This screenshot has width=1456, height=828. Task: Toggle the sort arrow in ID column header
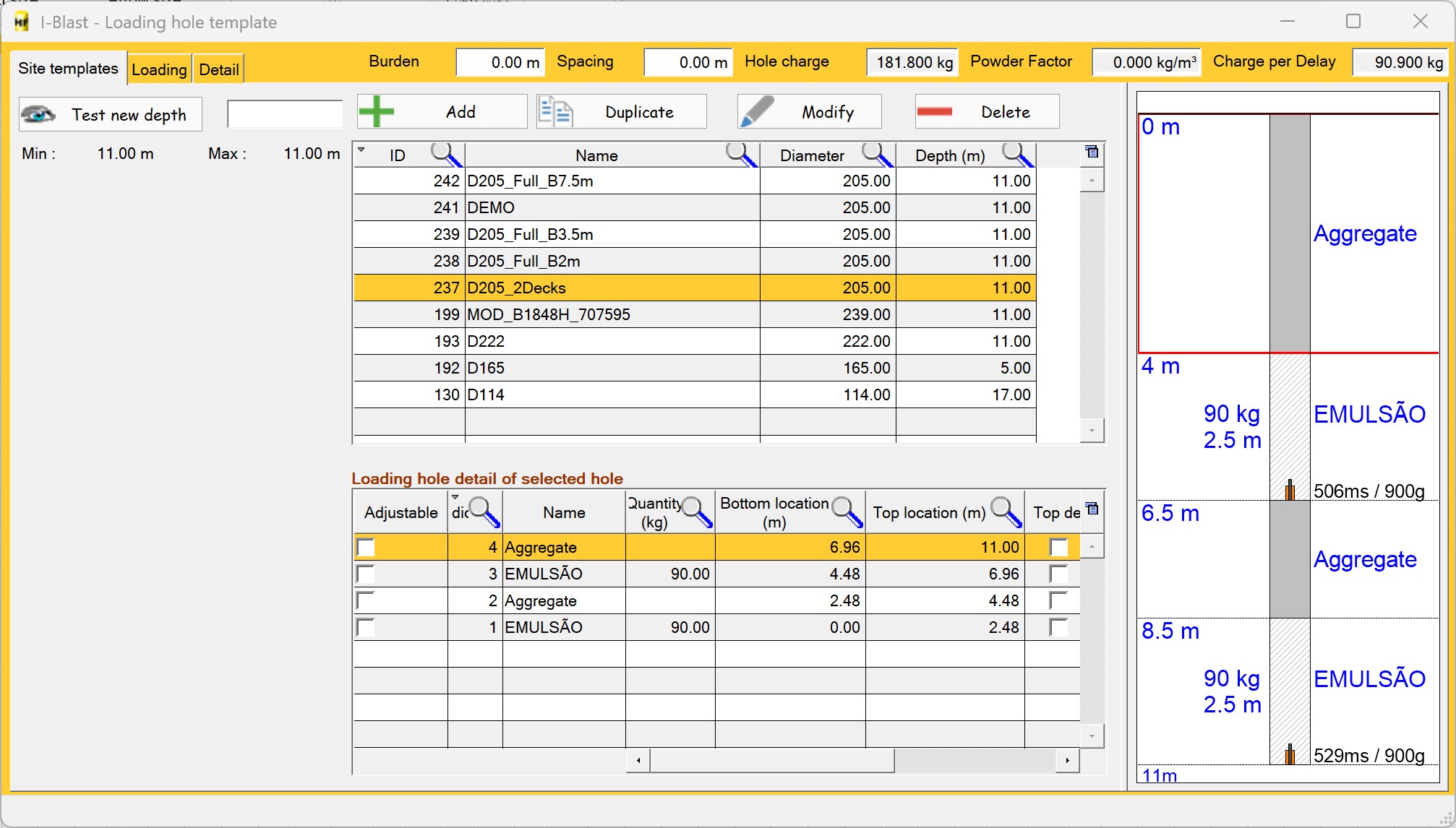click(361, 150)
